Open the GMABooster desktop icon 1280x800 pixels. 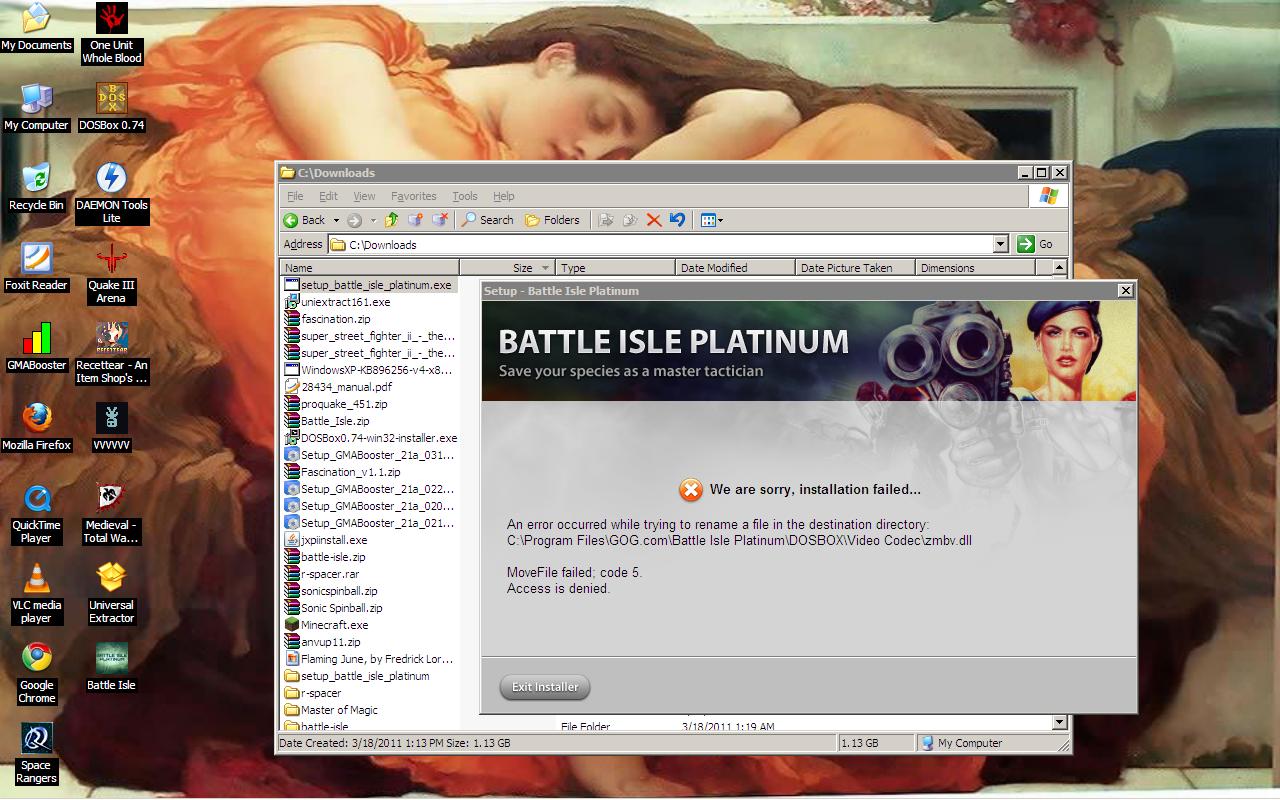click(36, 347)
